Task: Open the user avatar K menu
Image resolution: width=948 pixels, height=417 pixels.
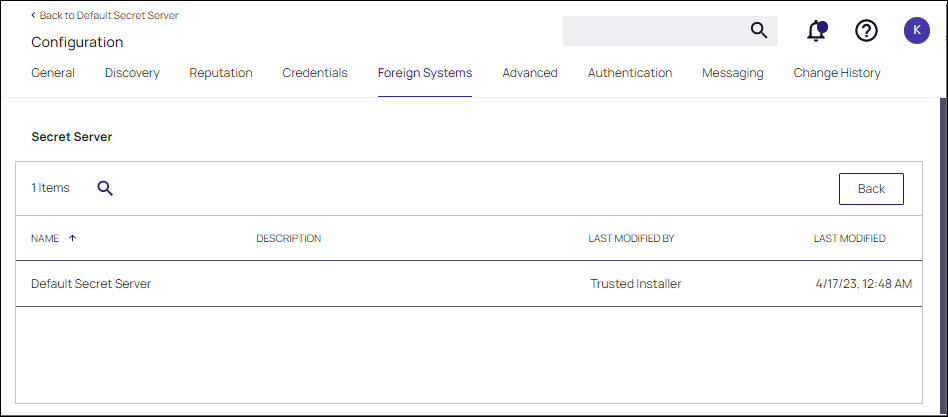Action: click(917, 30)
